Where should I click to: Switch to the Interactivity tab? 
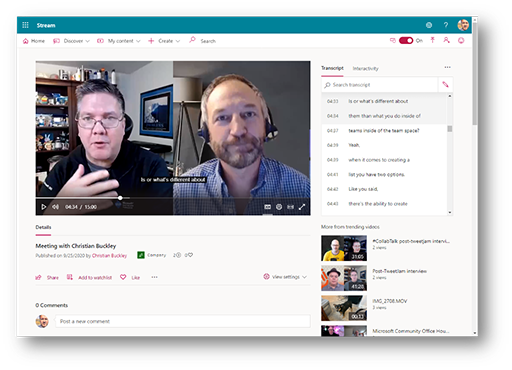pos(365,68)
